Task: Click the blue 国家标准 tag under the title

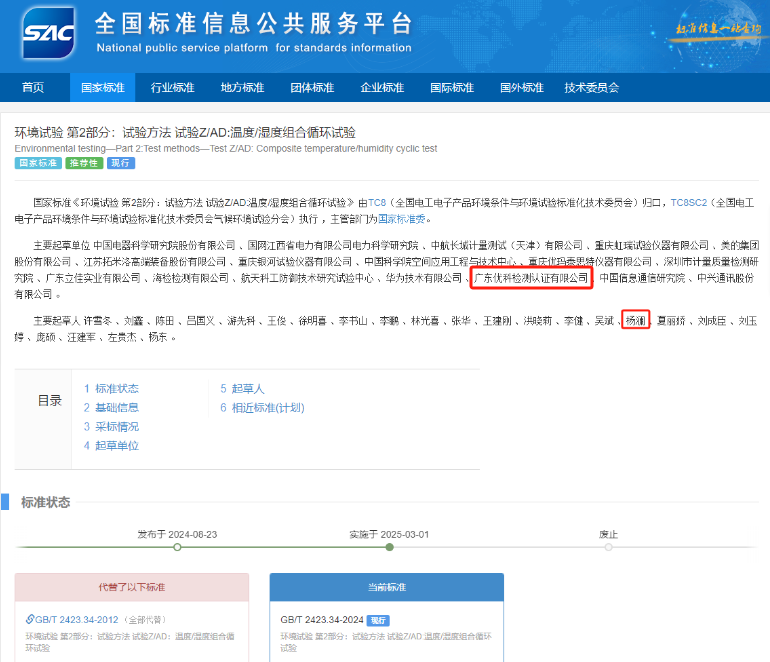Action: (37, 163)
